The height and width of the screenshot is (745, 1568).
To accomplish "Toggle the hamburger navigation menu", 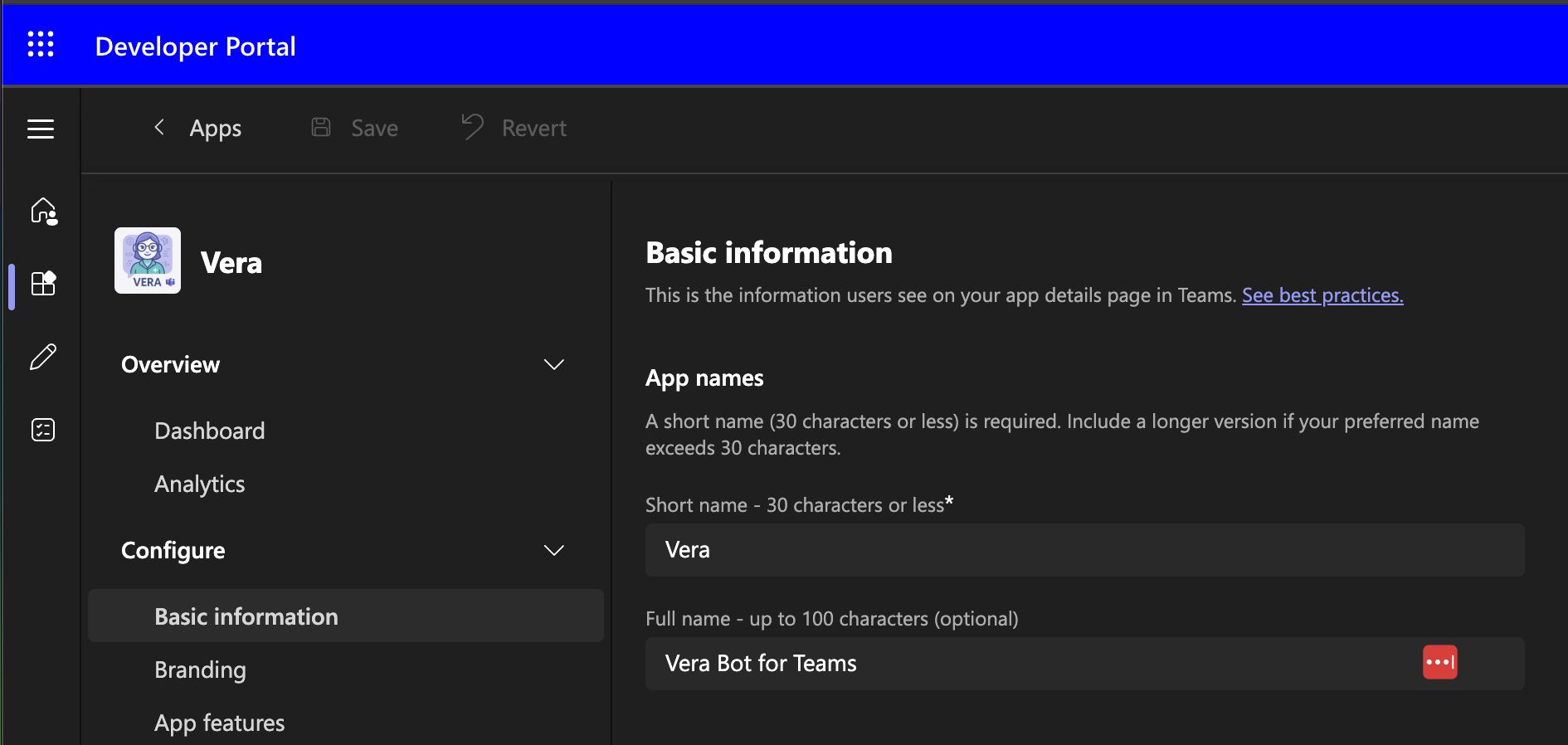I will tap(41, 129).
